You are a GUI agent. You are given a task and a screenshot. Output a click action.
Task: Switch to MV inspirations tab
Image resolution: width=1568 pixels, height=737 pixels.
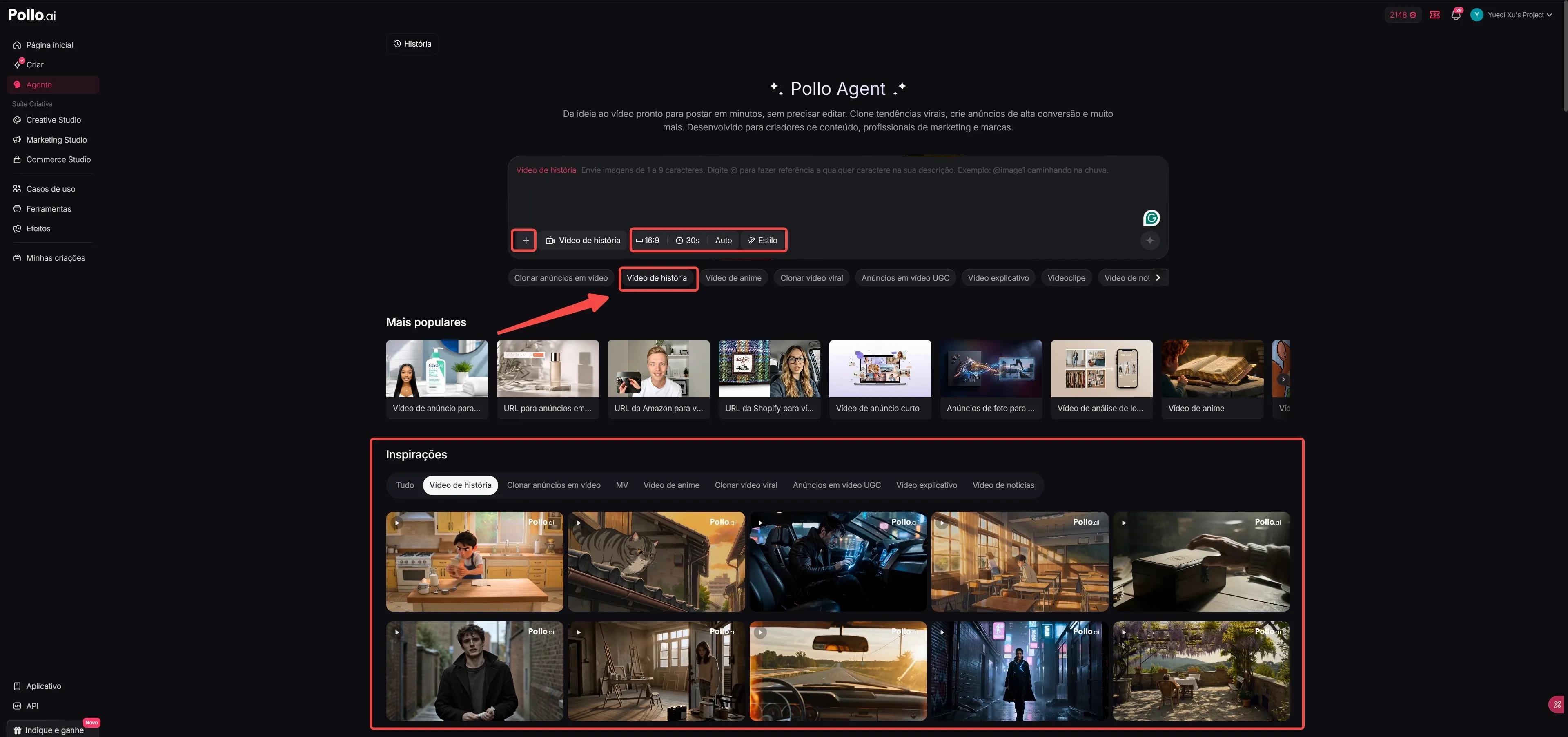[x=621, y=485]
